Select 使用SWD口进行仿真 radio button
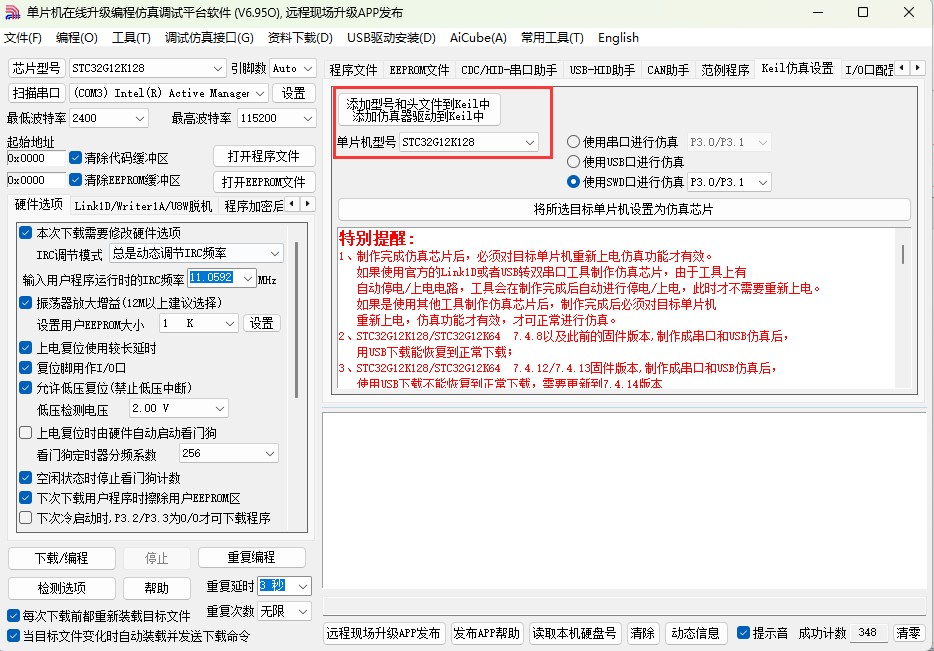Screen dimensions: 934x651 click(x=573, y=182)
